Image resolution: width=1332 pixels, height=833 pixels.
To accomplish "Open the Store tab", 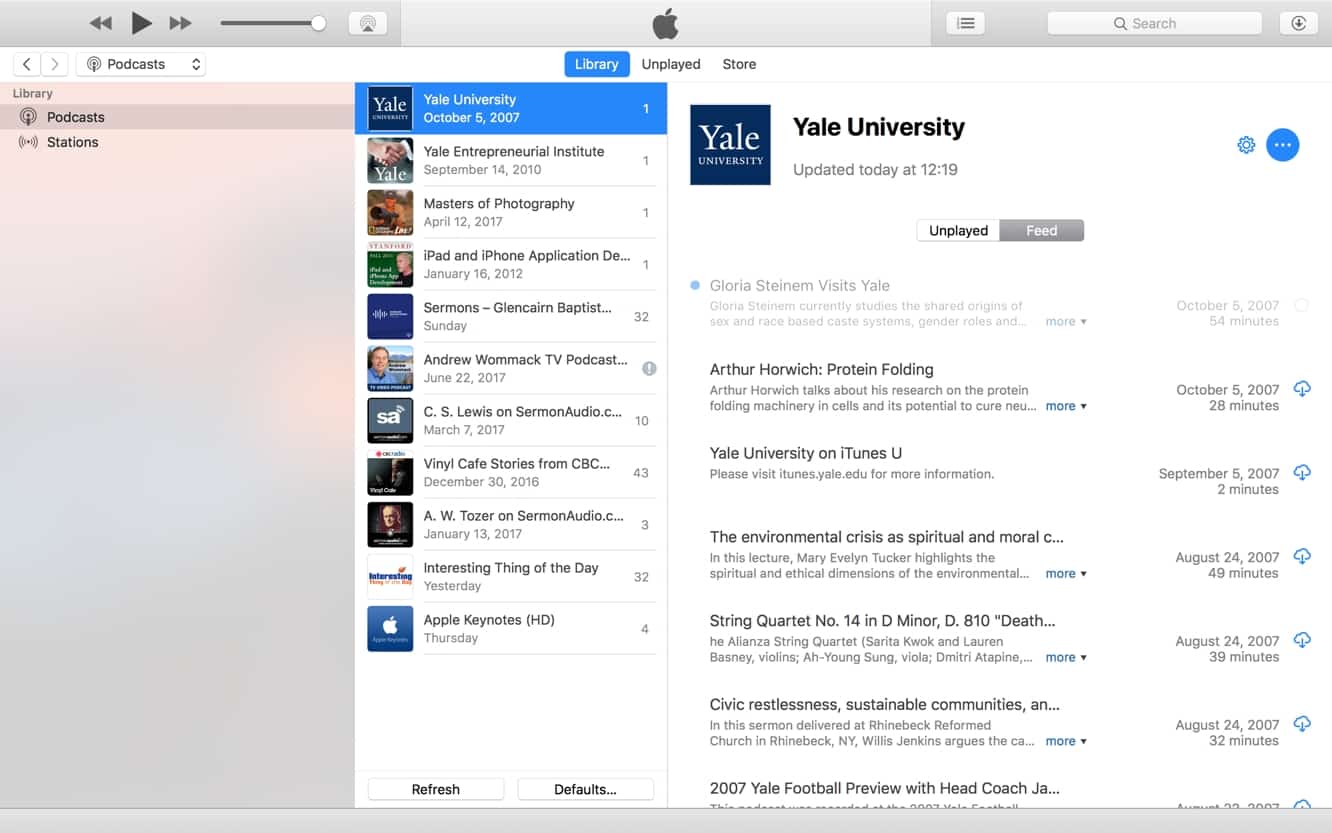I will (739, 64).
